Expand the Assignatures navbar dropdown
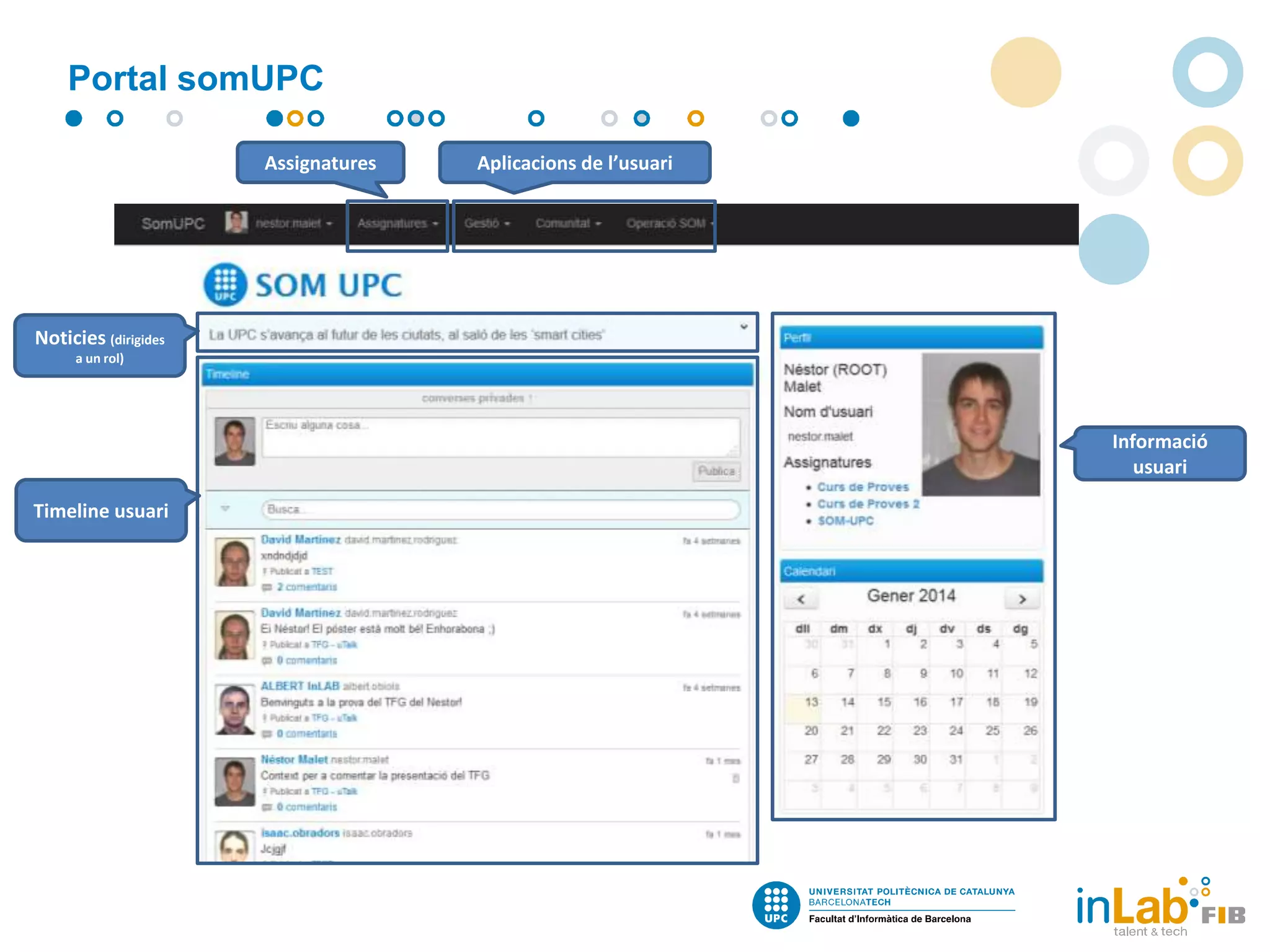The width and height of the screenshot is (1270, 952). [397, 223]
